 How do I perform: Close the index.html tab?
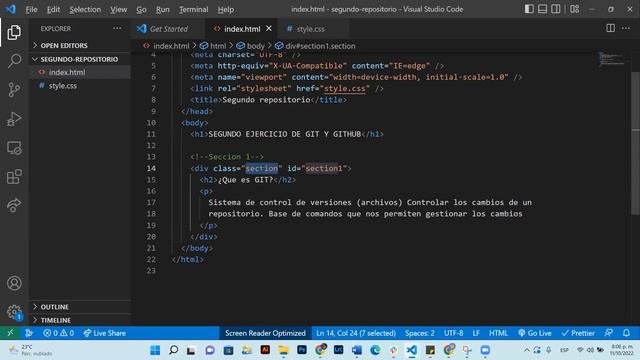pyautogui.click(x=269, y=28)
